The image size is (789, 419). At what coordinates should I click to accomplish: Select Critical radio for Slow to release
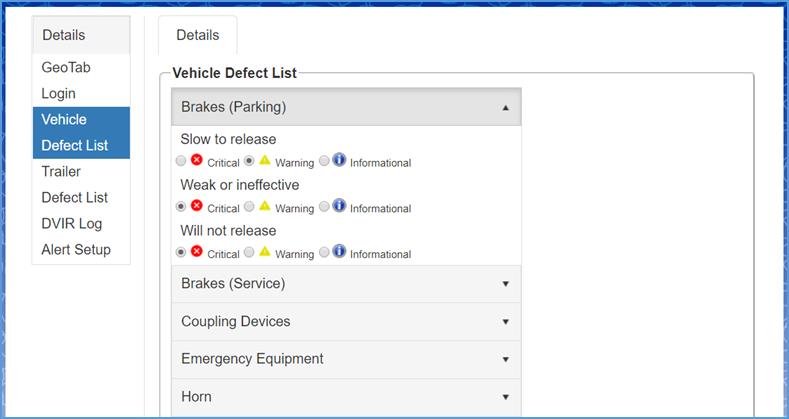pyautogui.click(x=181, y=161)
